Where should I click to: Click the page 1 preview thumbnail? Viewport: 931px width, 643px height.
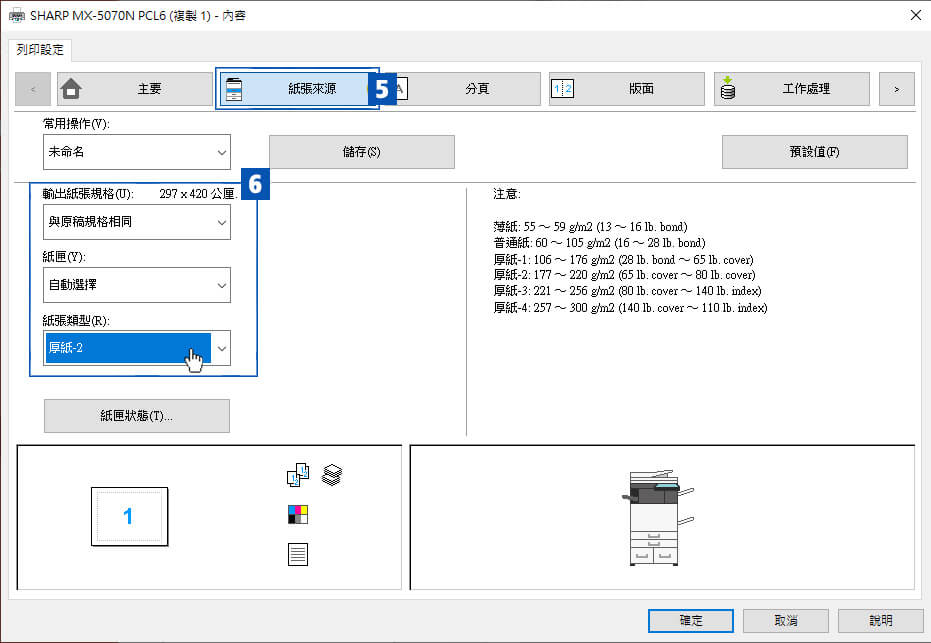click(129, 517)
